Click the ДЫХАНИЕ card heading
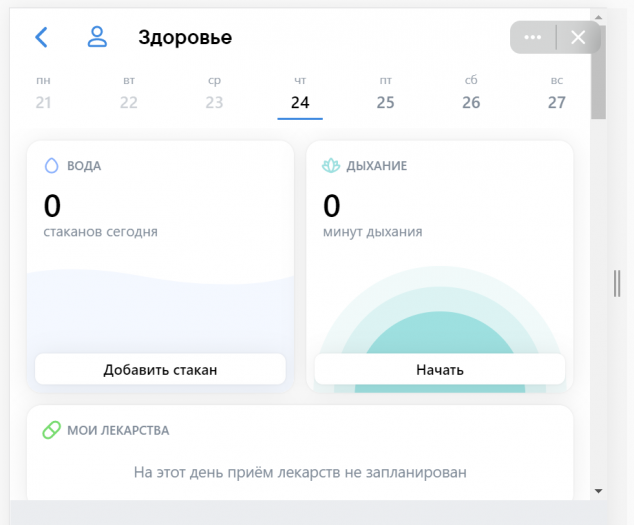The image size is (634, 525). click(x=376, y=166)
